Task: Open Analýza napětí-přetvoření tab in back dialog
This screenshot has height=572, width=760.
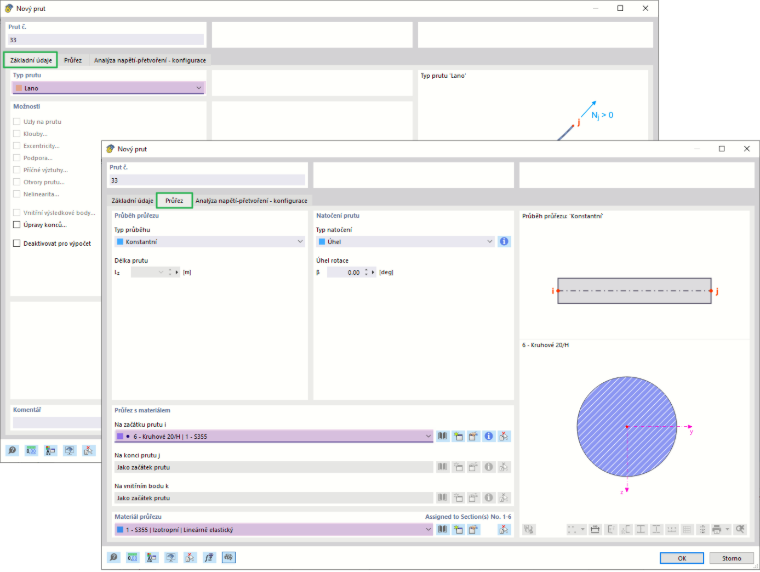Action: [x=150, y=60]
